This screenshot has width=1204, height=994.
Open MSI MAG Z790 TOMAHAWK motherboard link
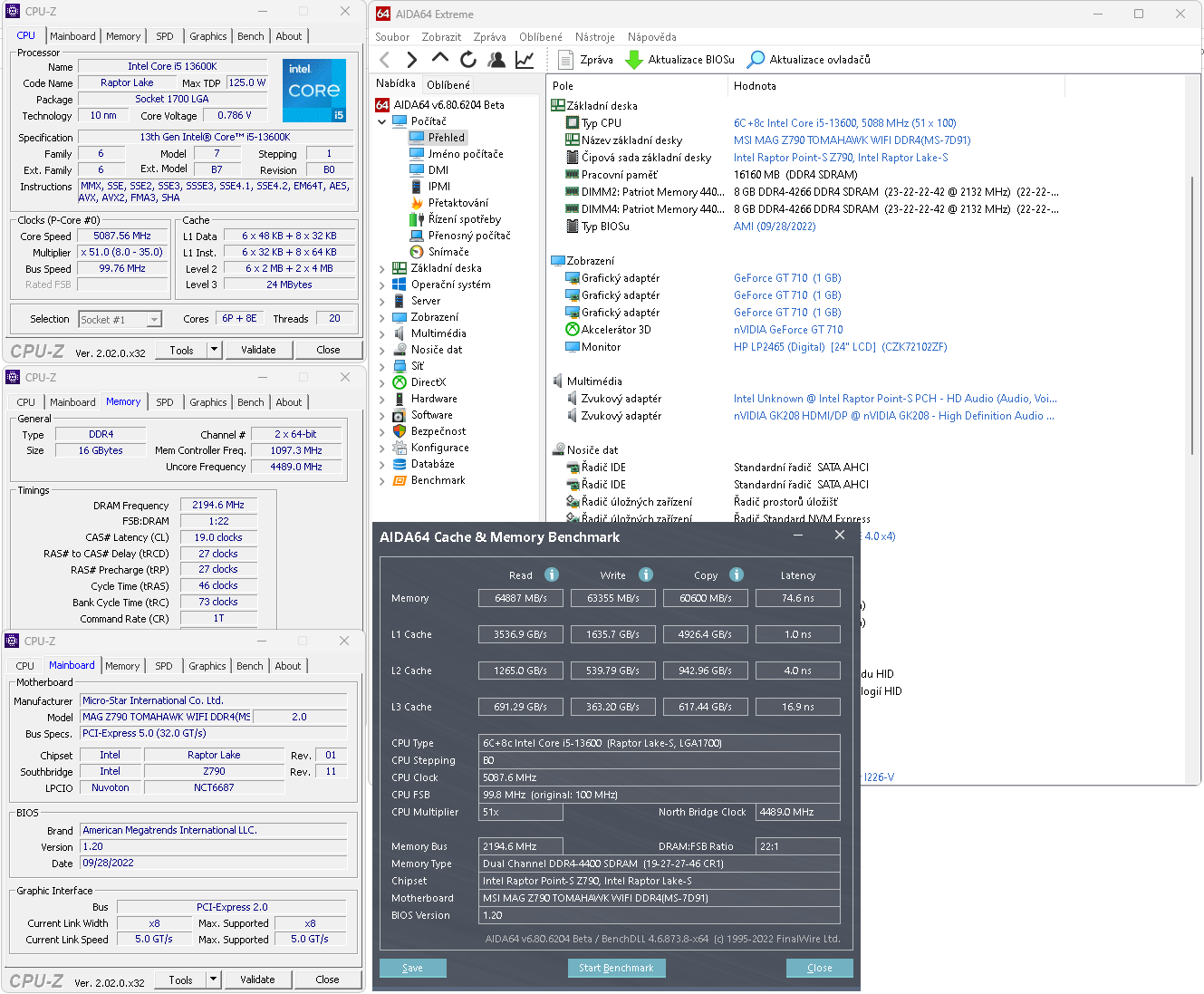(852, 140)
